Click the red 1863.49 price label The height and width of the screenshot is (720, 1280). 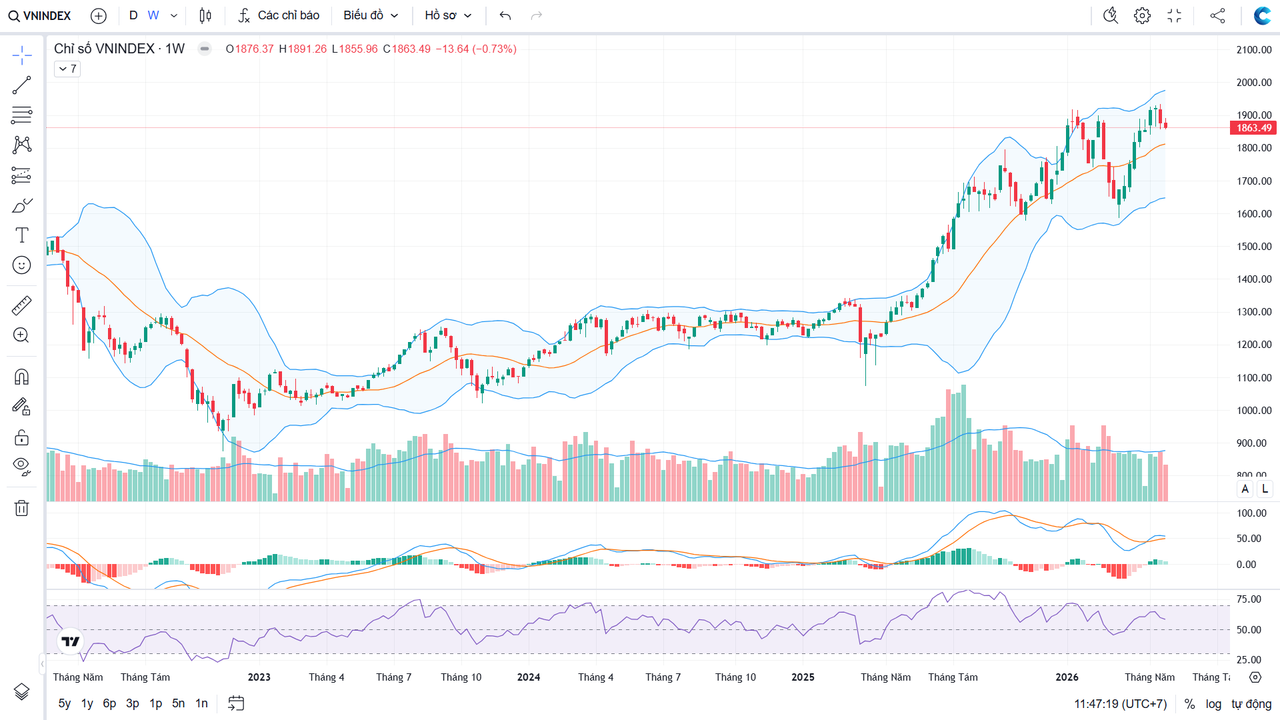1254,128
